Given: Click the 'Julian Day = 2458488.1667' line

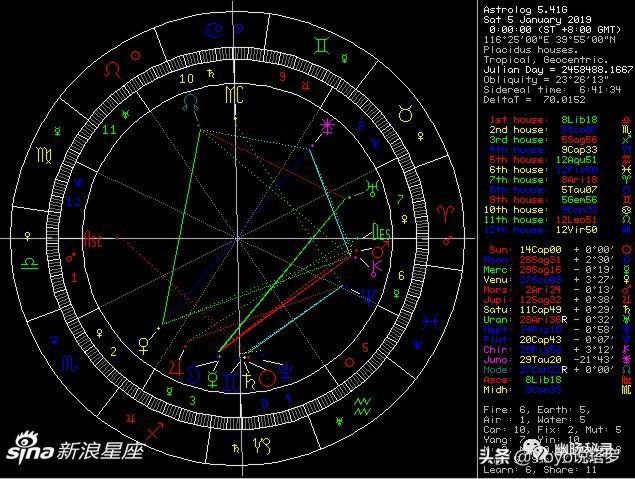Looking at the screenshot, I should click(558, 70).
